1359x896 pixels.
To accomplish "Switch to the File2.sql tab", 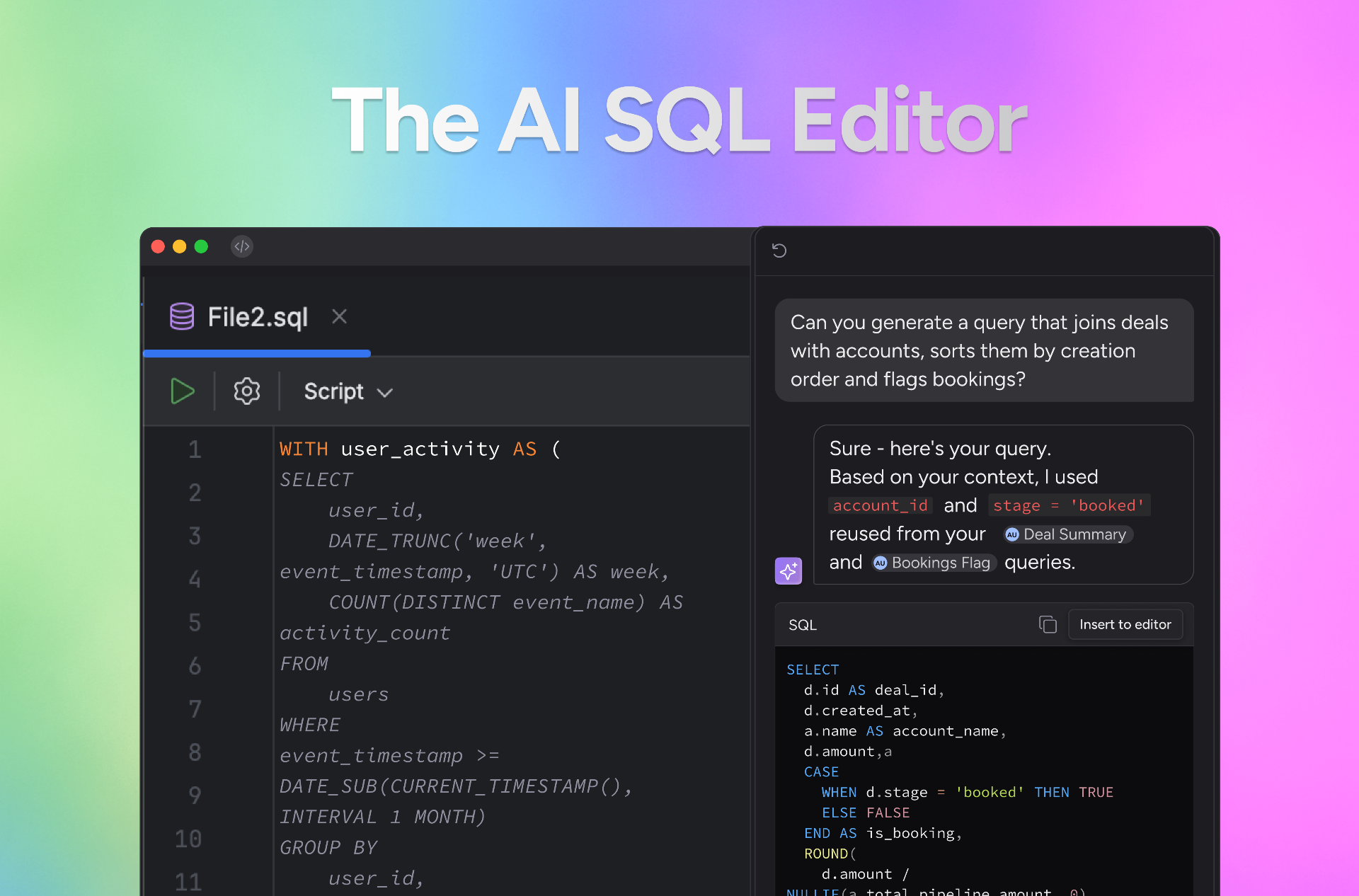I will click(x=257, y=316).
